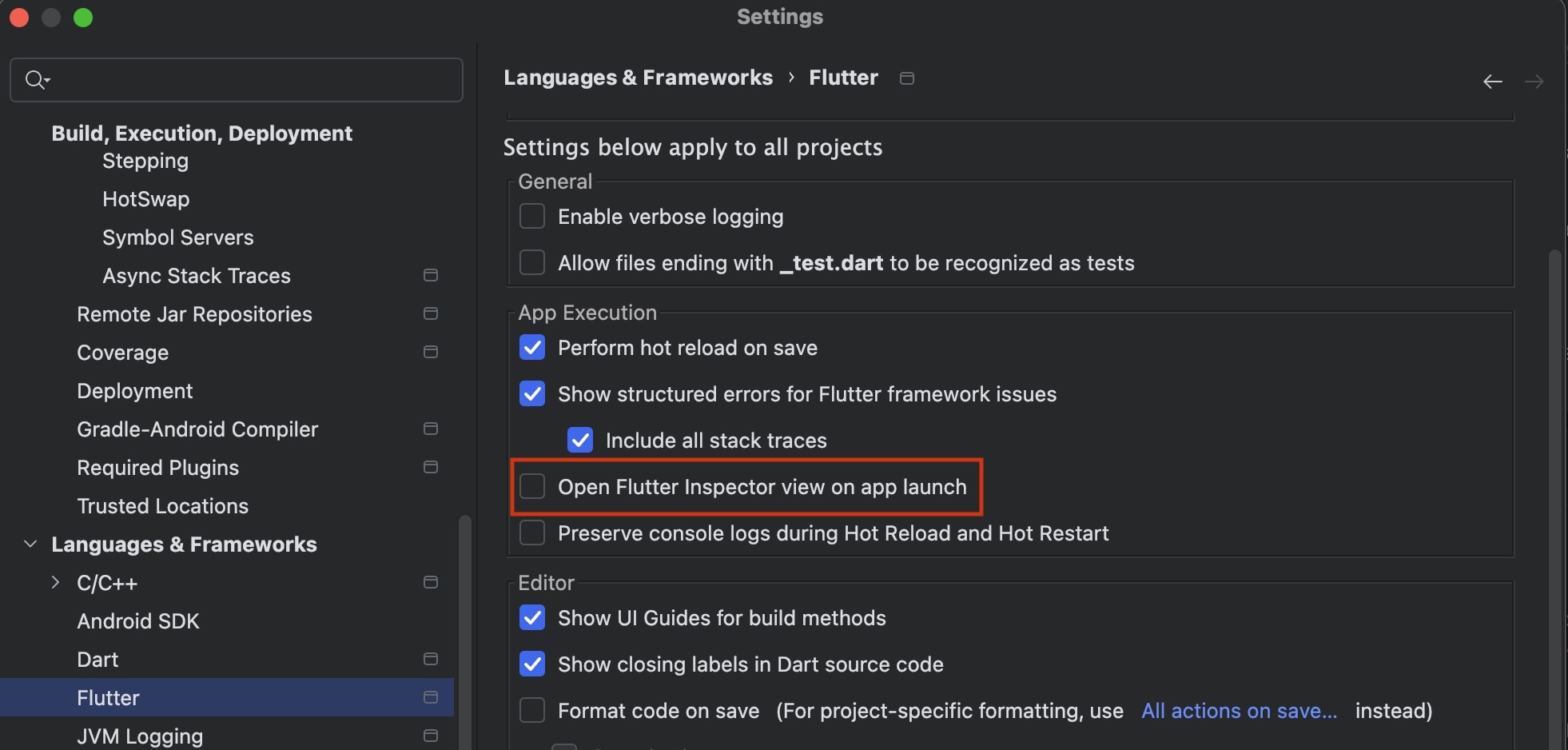Click the search magnifier icon
This screenshot has height=750, width=1568.
click(x=34, y=79)
